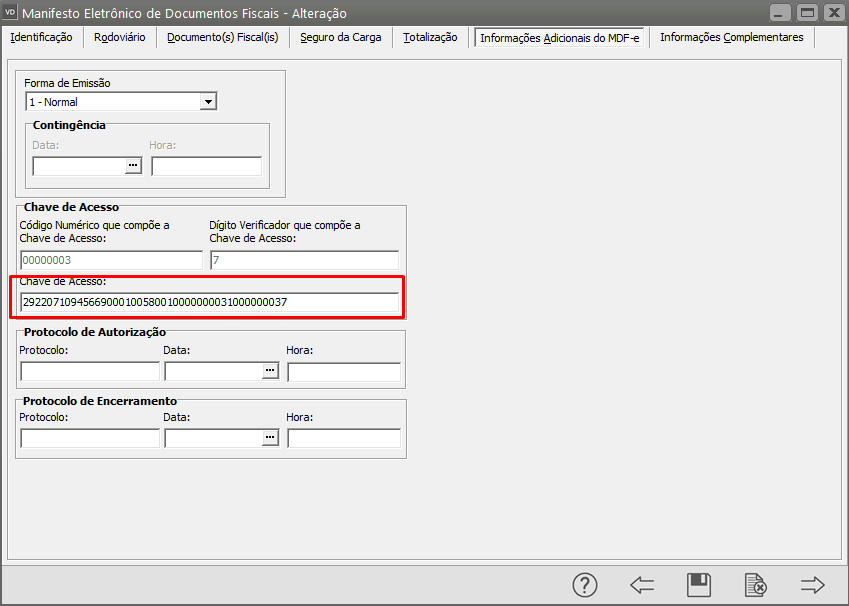Switch to the Rodoviário tab
Image resolution: width=849 pixels, height=606 pixels.
[120, 37]
